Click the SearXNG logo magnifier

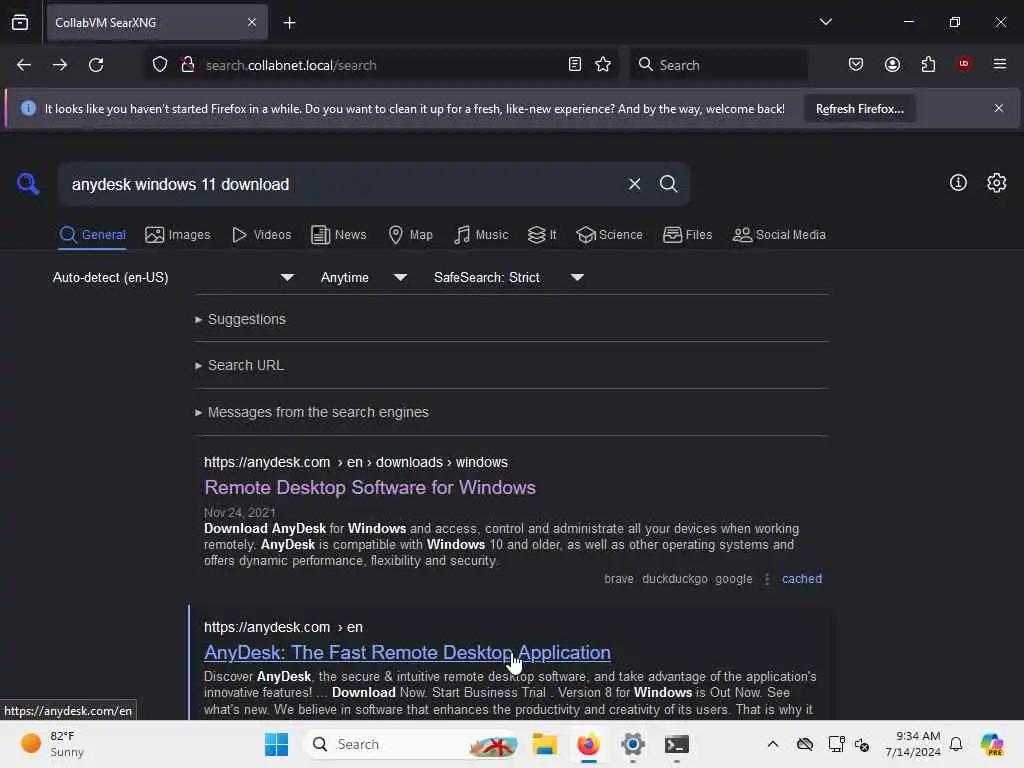[x=28, y=184]
